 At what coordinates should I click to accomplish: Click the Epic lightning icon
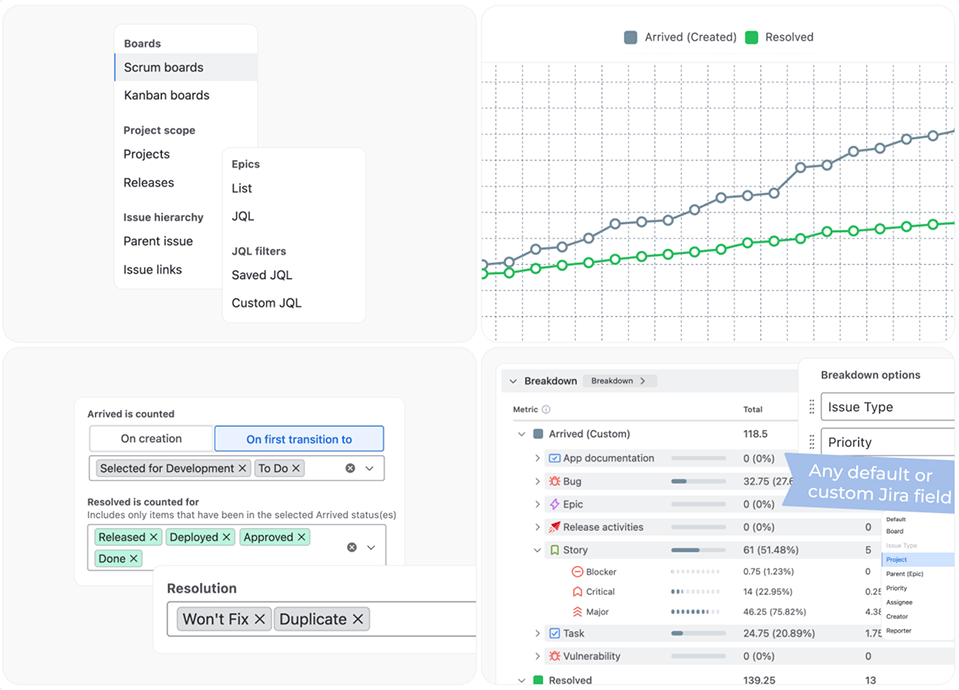coord(555,504)
